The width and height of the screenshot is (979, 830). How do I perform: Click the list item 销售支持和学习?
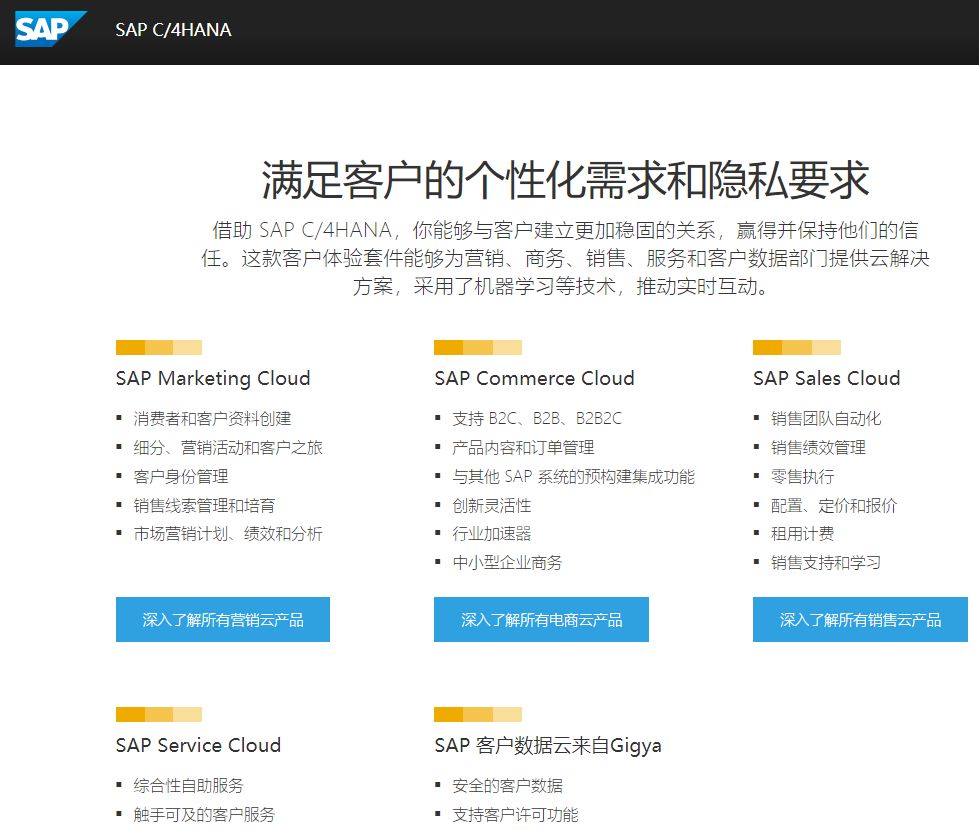826,563
